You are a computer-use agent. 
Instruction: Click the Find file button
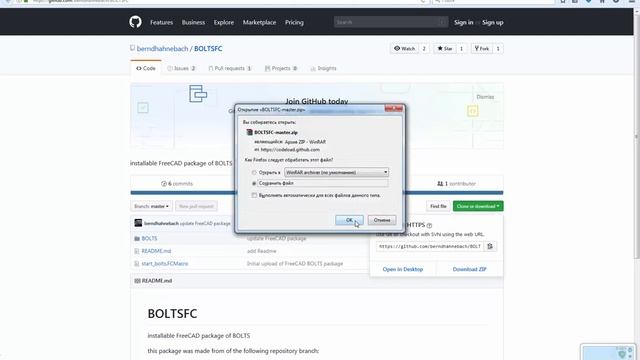[x=438, y=206]
